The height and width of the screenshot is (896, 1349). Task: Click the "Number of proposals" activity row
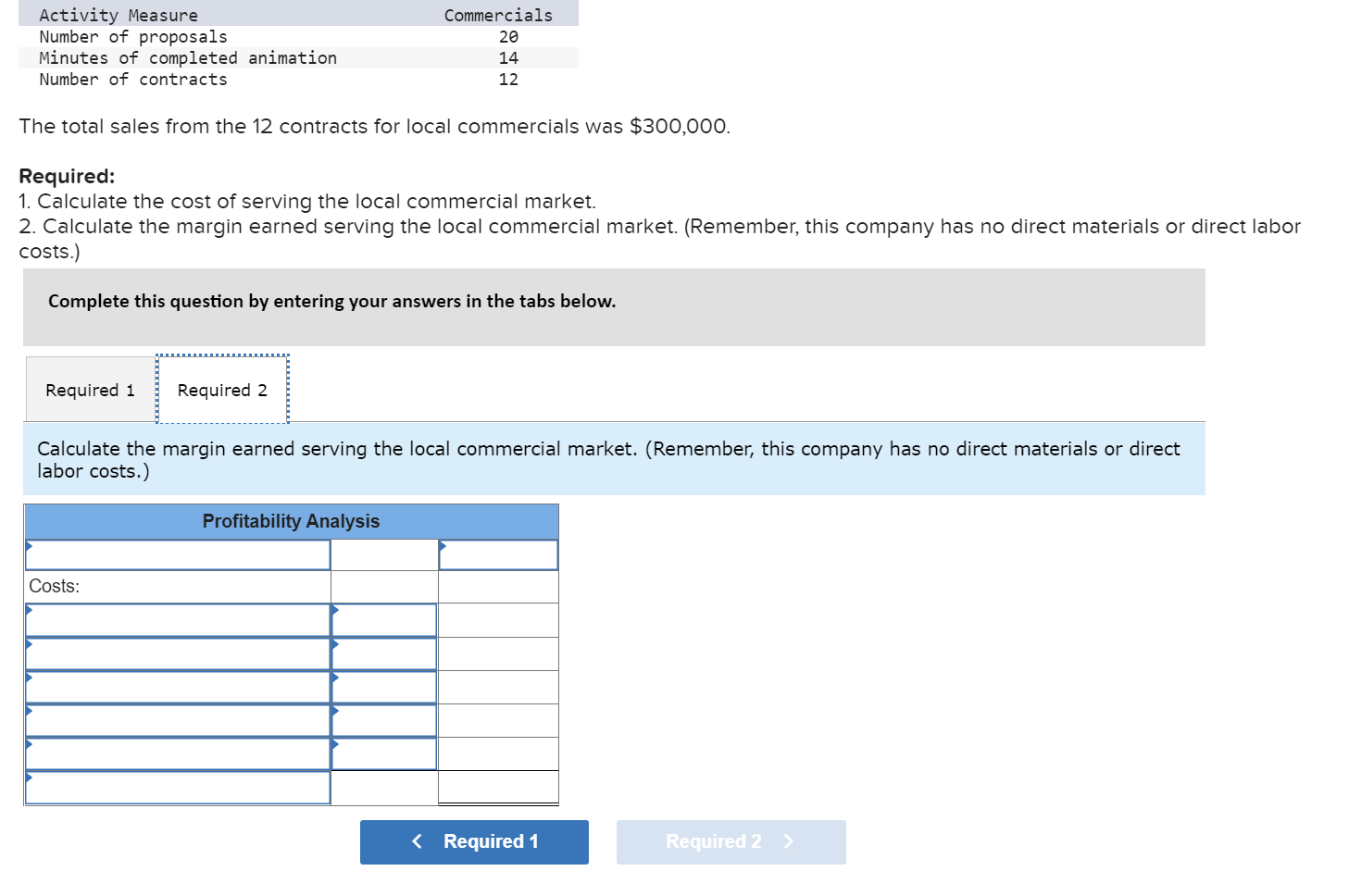click(x=298, y=37)
